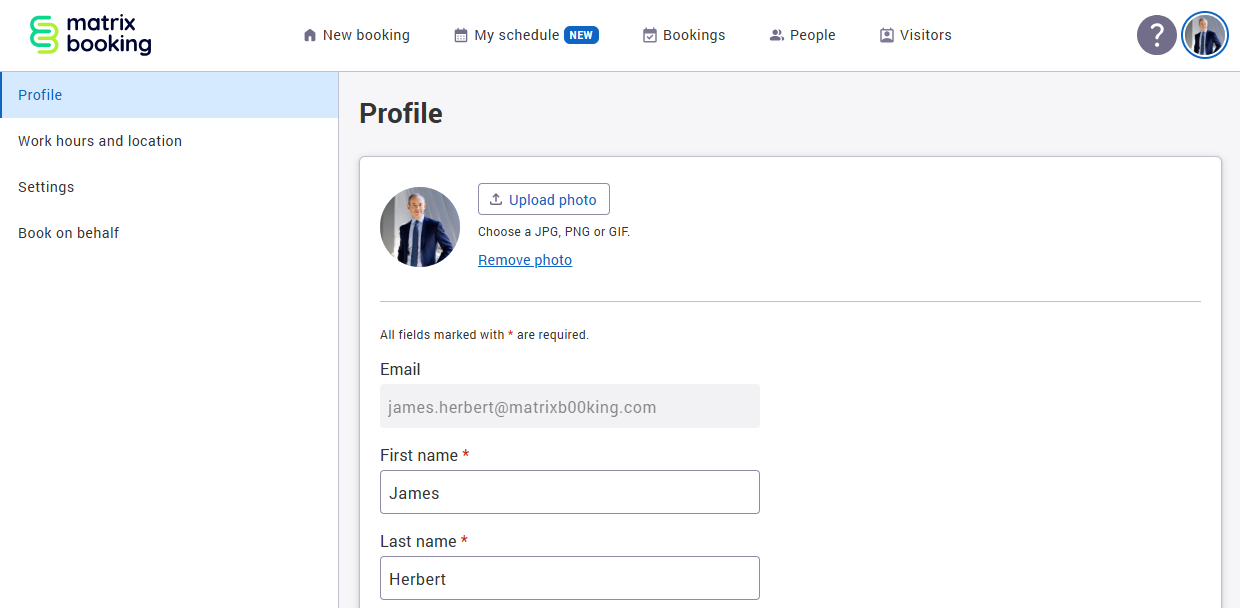Click the My schedule calendar icon

[x=461, y=35]
